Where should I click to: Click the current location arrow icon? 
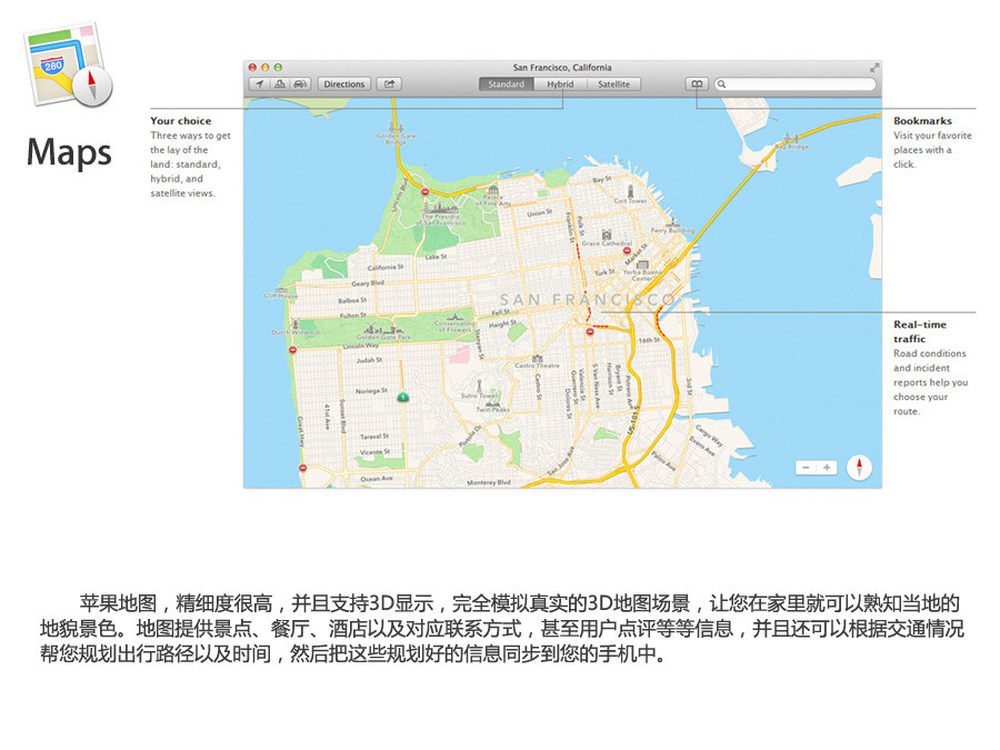click(x=259, y=84)
